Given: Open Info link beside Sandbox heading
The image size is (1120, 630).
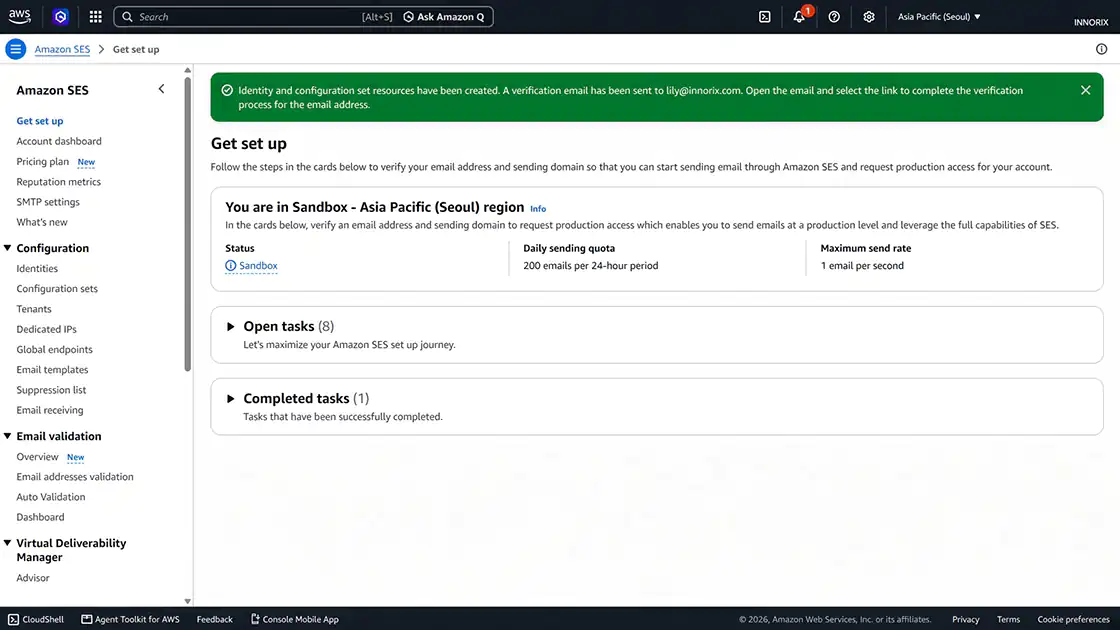Looking at the screenshot, I should (x=538, y=209).
